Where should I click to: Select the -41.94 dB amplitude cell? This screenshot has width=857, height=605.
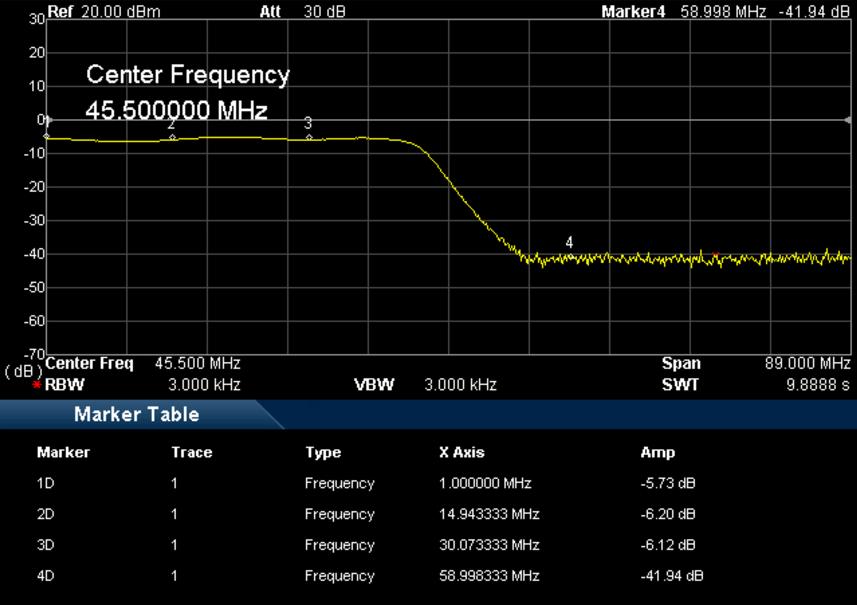671,576
